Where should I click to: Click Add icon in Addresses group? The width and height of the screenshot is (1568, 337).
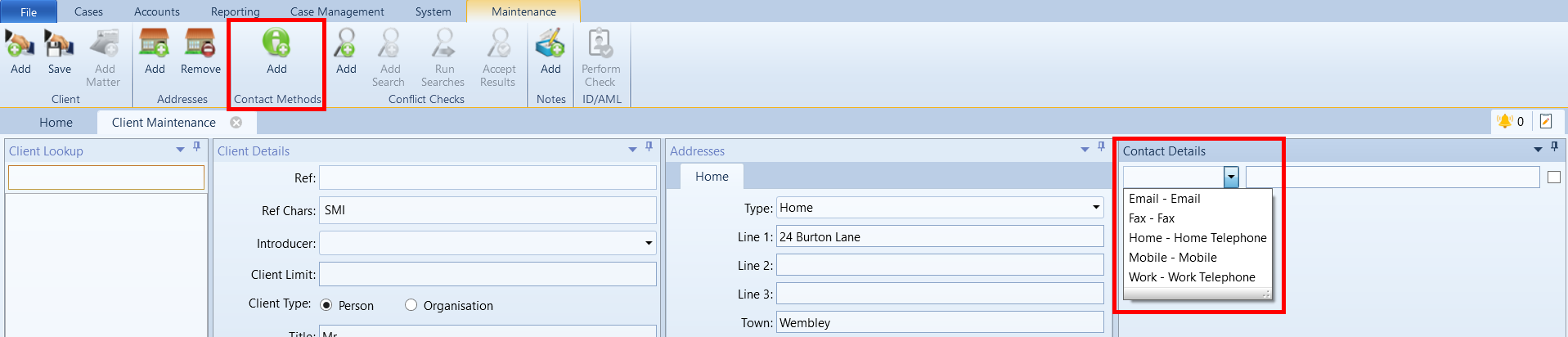(x=155, y=43)
